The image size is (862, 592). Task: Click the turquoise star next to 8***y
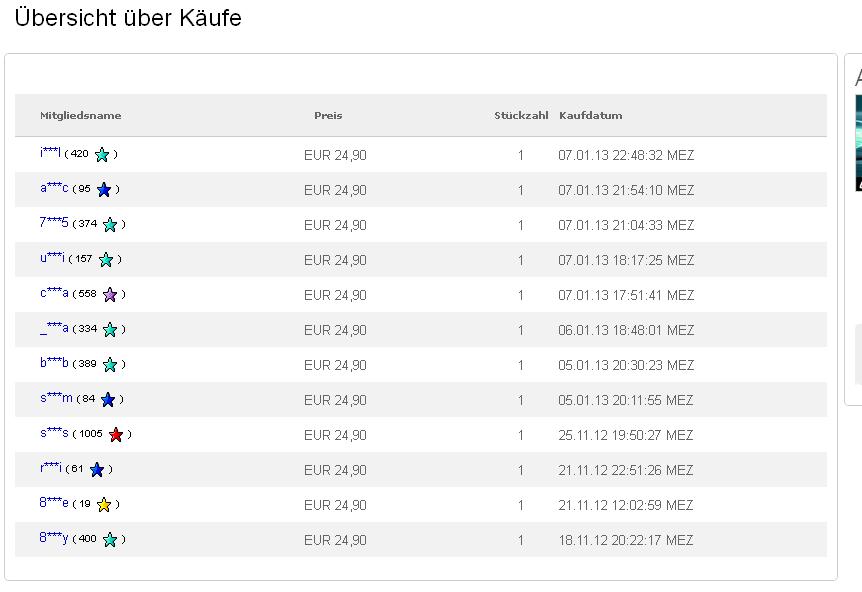[x=110, y=540]
